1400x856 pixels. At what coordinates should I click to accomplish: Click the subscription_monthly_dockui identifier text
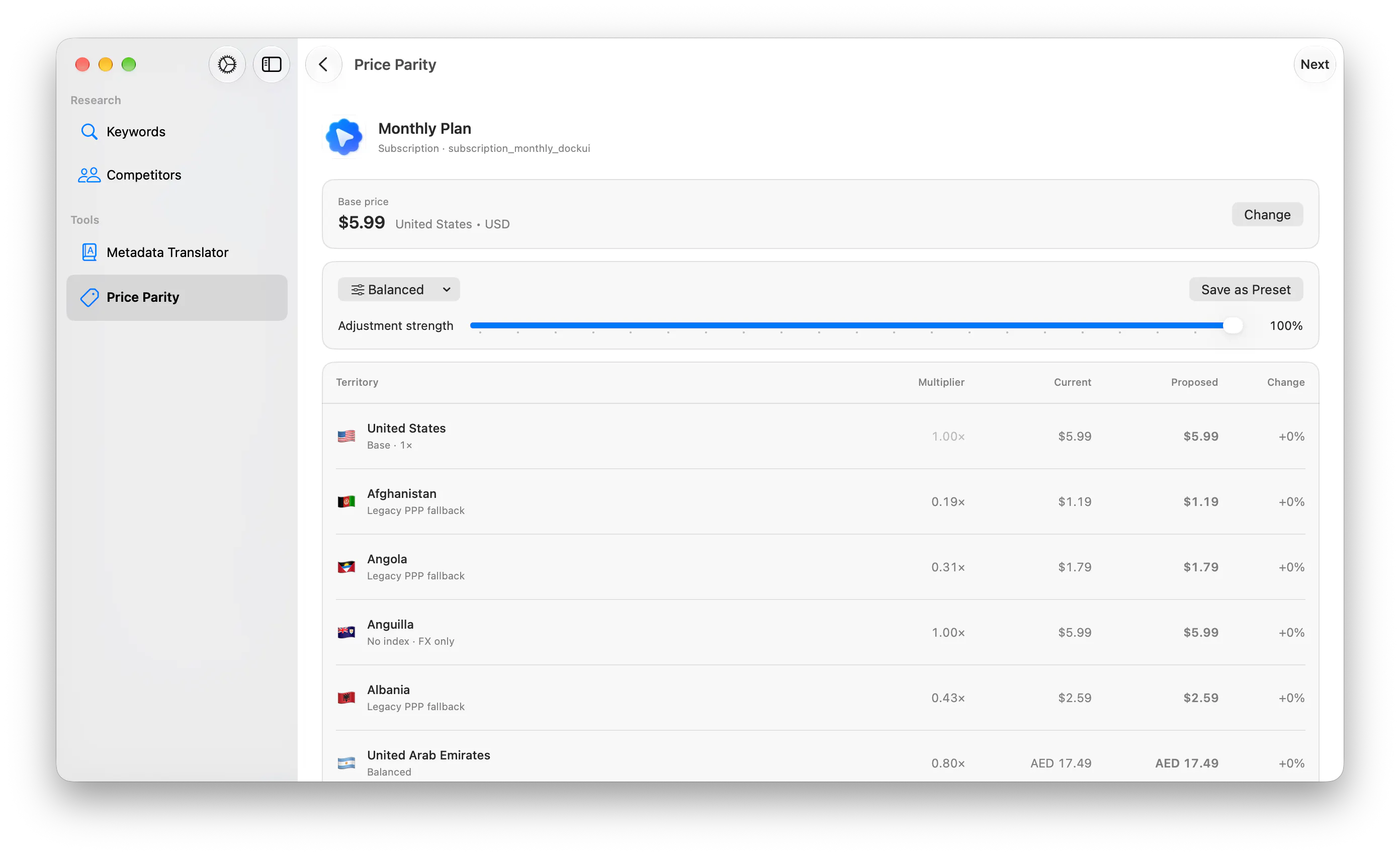click(519, 148)
